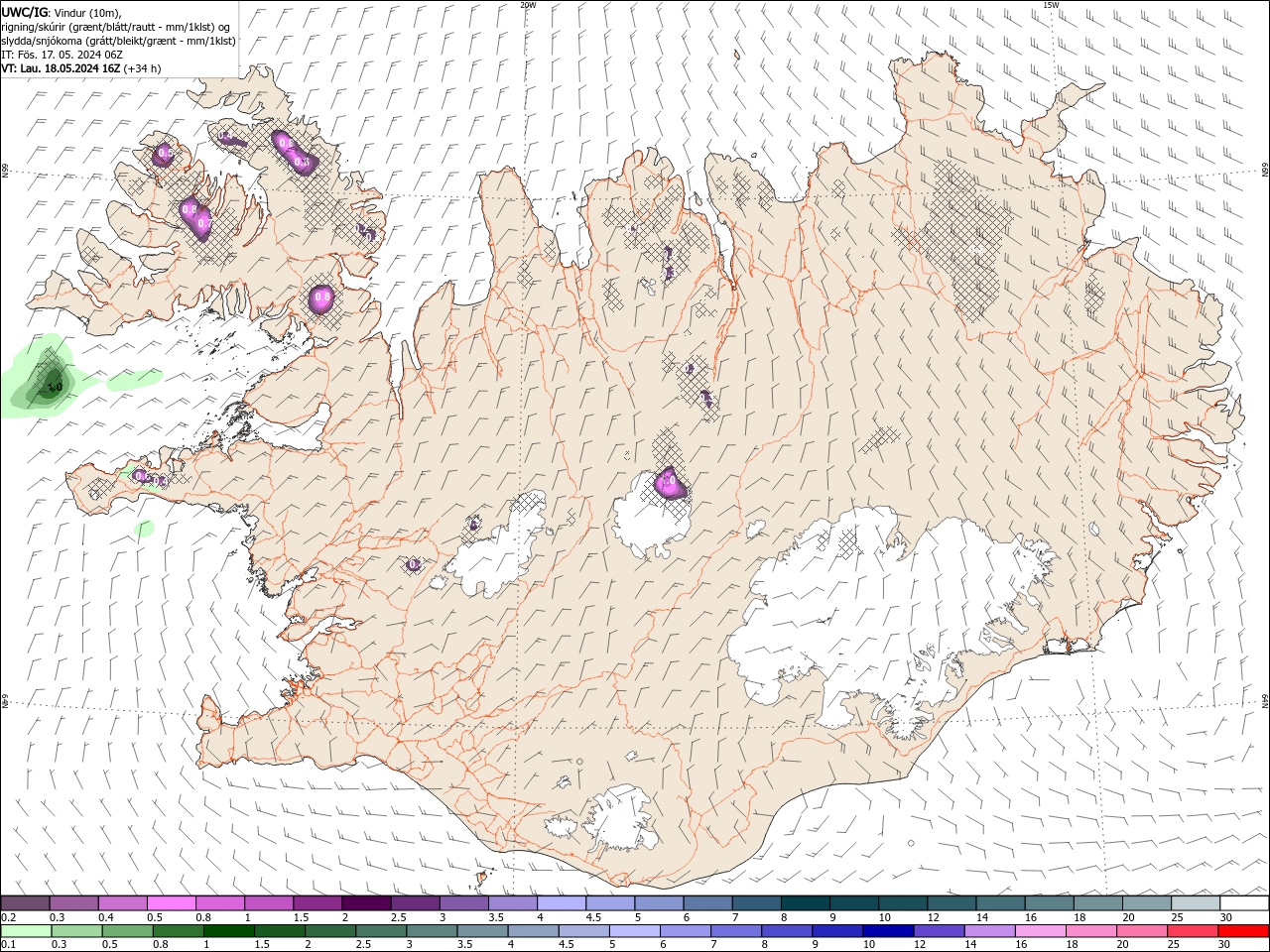
Task: Select the 'slydda/snjókoma' legend line
Action: tap(119, 41)
